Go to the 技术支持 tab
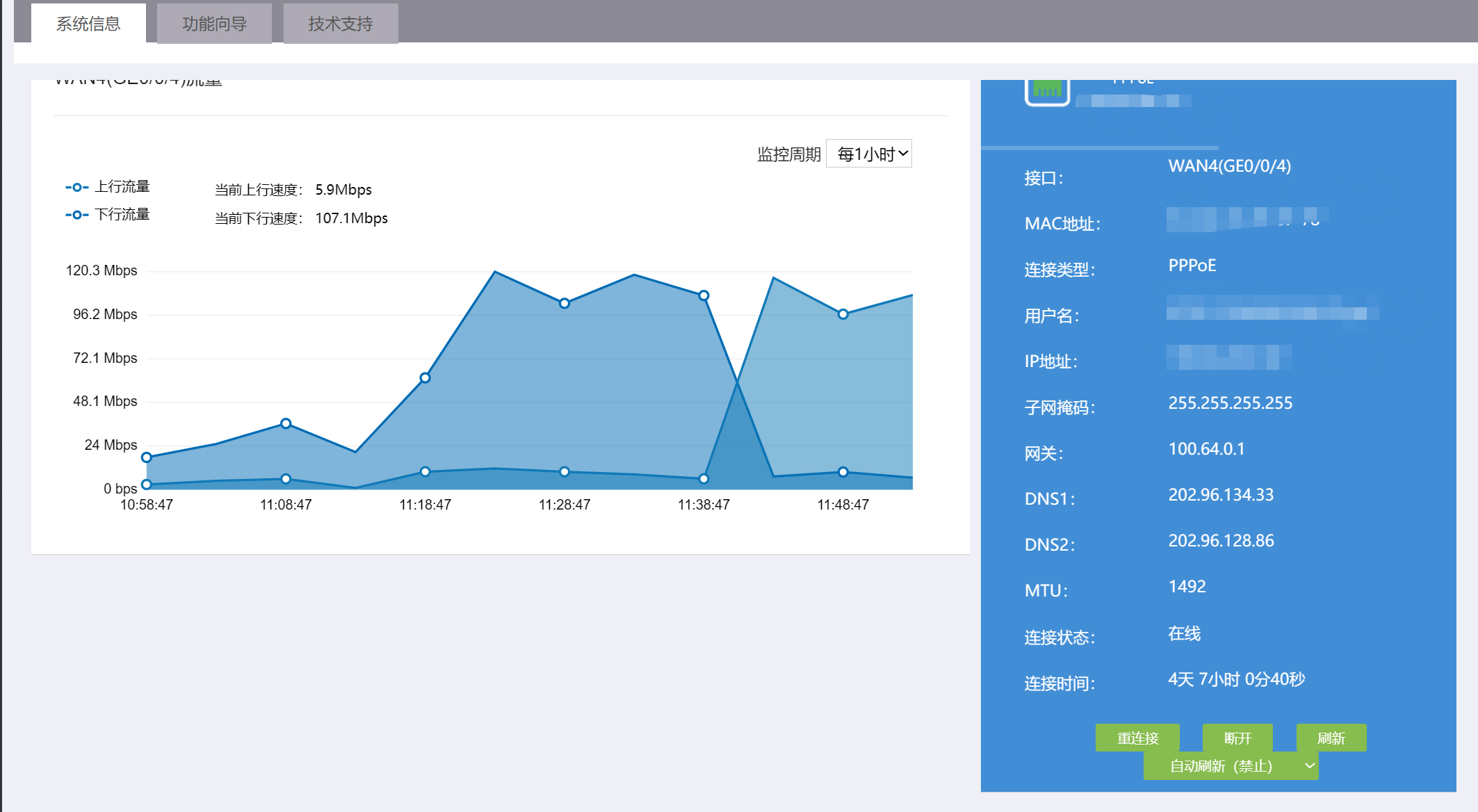 coord(341,24)
